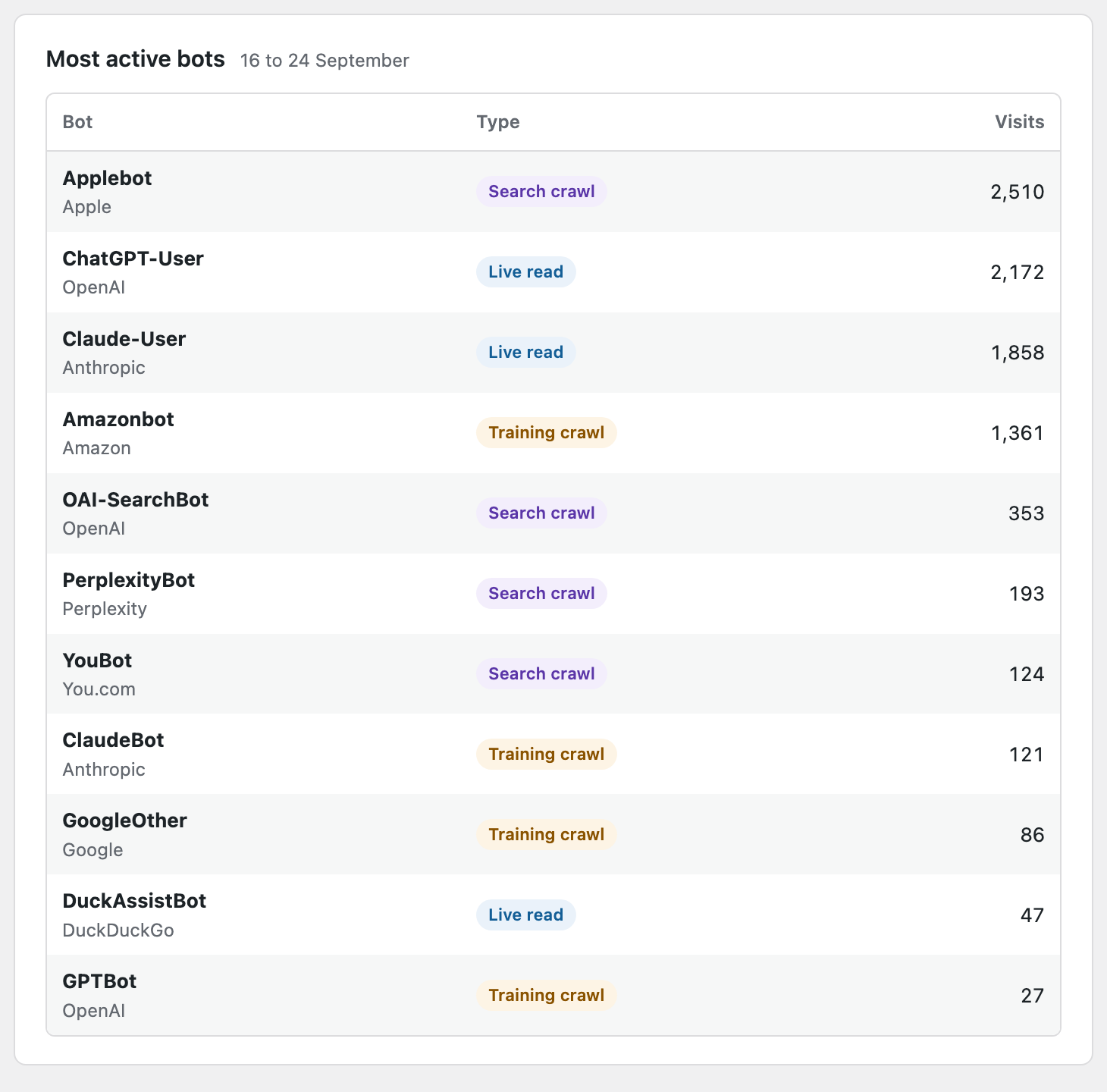
Task: Click the Perplexity company label
Action: 105,609
